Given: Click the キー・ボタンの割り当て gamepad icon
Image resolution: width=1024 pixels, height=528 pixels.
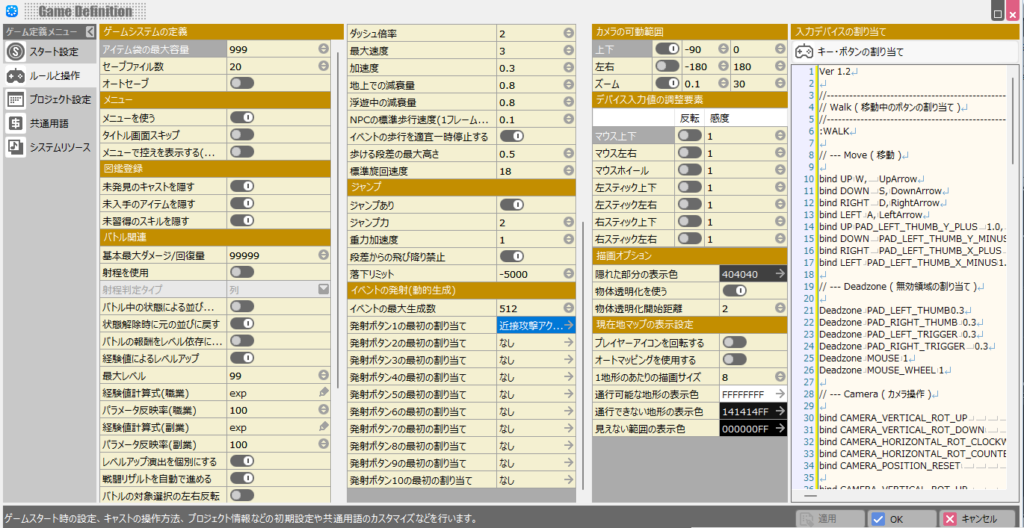Looking at the screenshot, I should [803, 51].
